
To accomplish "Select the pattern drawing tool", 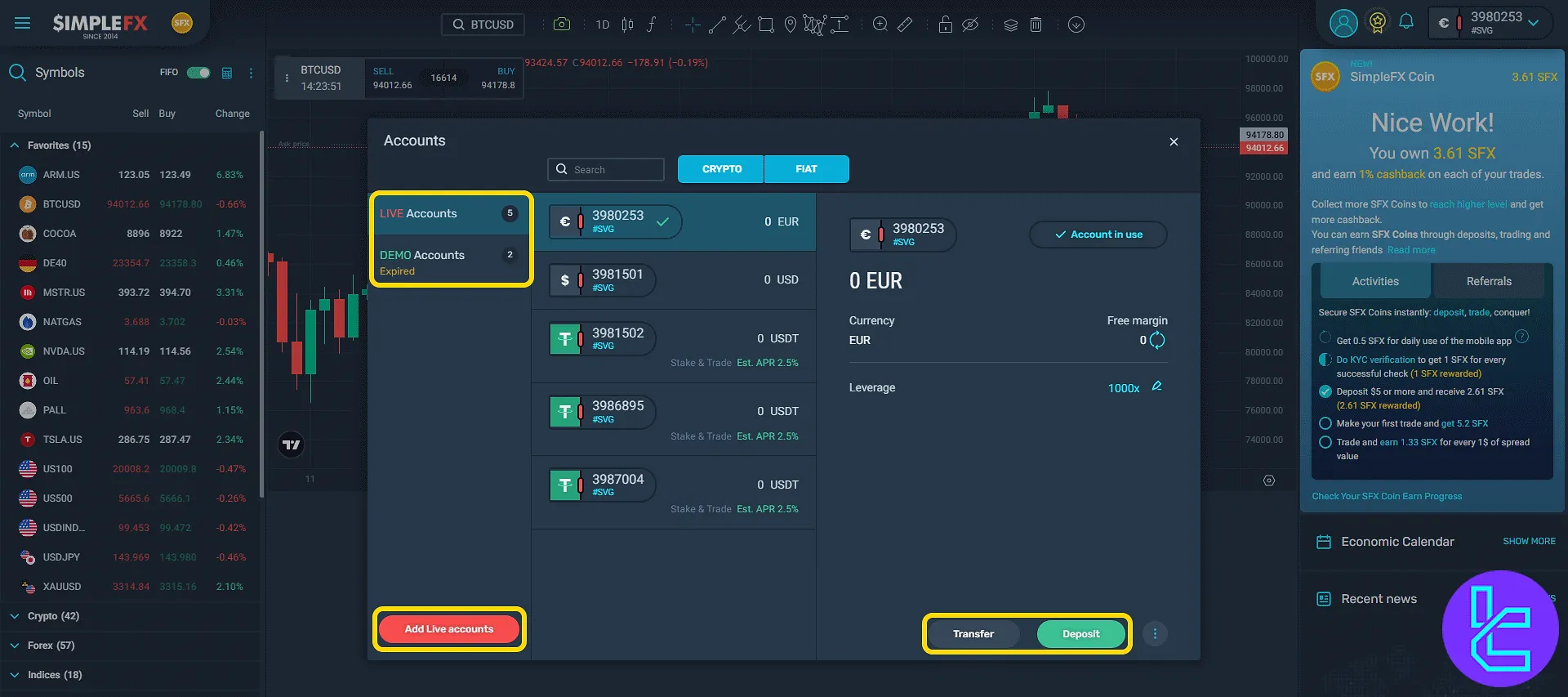I will [814, 25].
